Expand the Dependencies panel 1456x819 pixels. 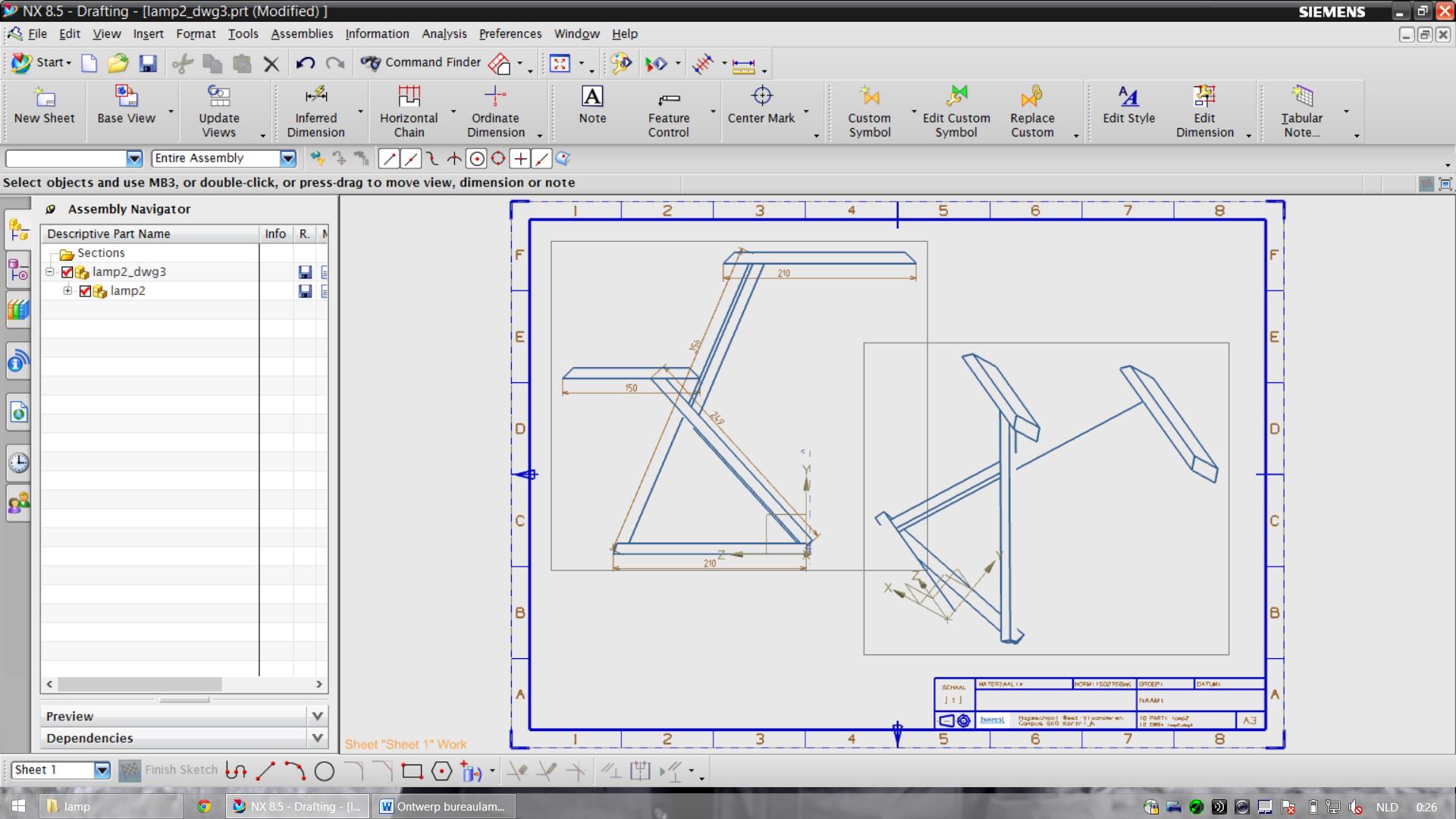(318, 737)
